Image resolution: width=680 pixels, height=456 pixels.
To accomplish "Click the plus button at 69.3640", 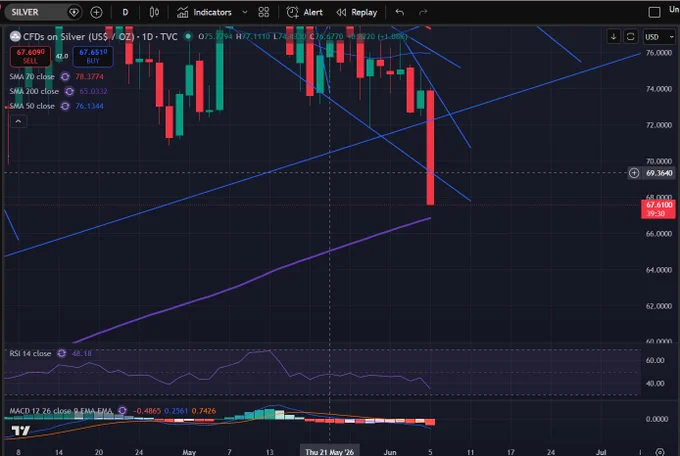I will coord(634,173).
